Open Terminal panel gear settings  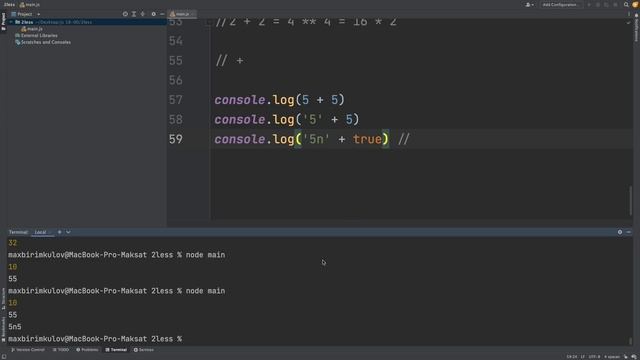pyautogui.click(x=620, y=232)
